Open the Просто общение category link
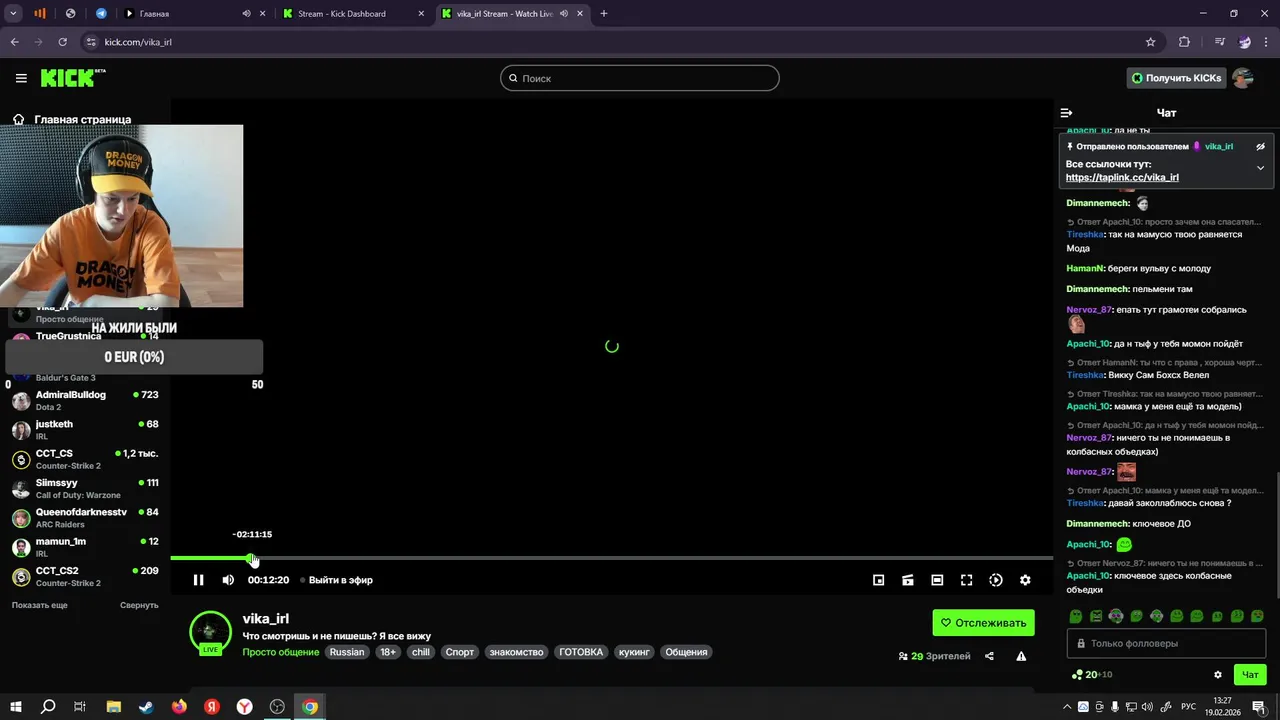The width and height of the screenshot is (1280, 720). pos(280,652)
